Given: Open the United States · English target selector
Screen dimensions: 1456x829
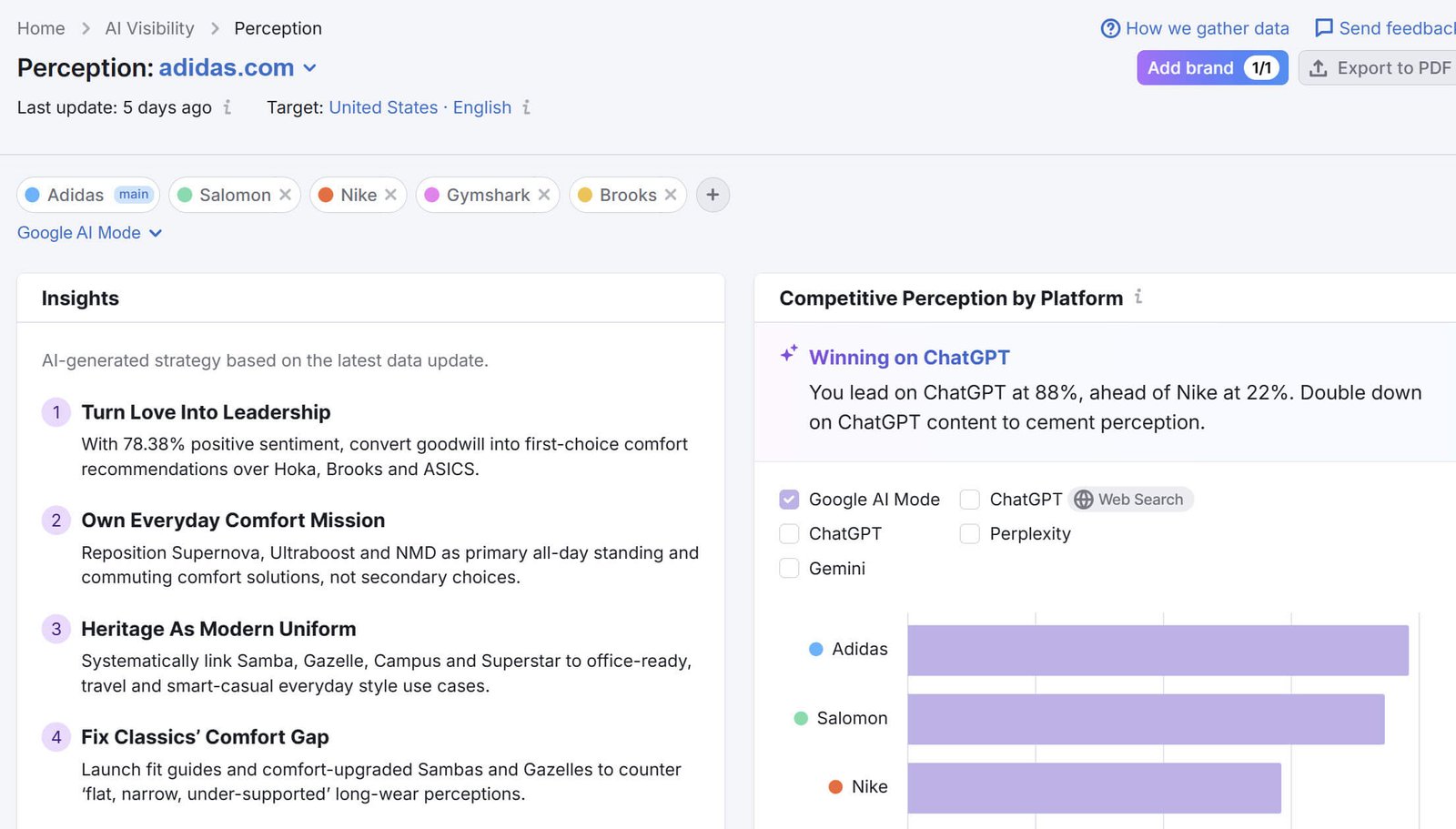Looking at the screenshot, I should click(420, 107).
